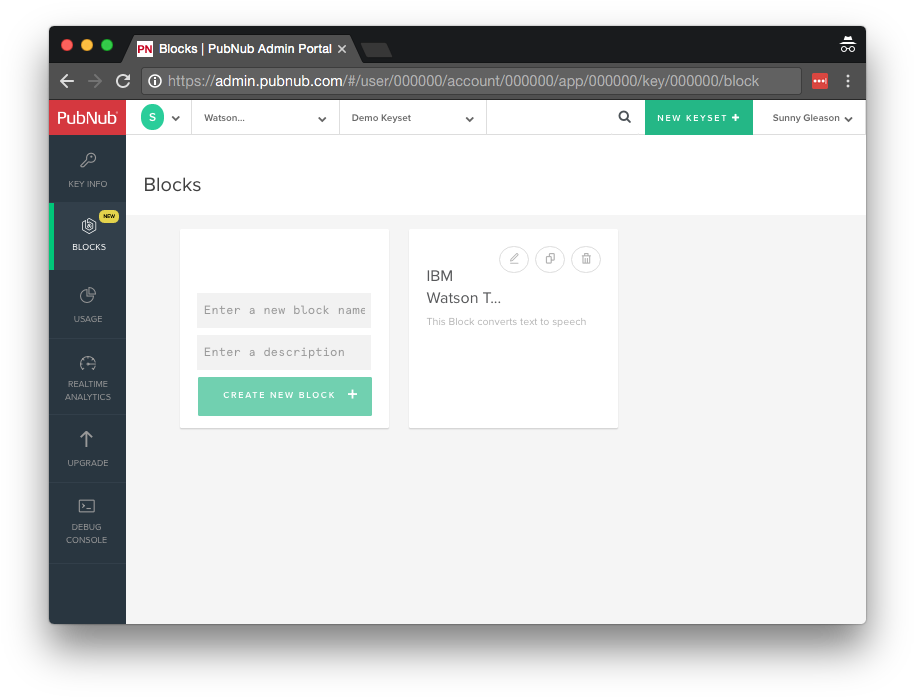
Task: Click the duplicate icon on IBM Watson block
Action: pos(550,259)
